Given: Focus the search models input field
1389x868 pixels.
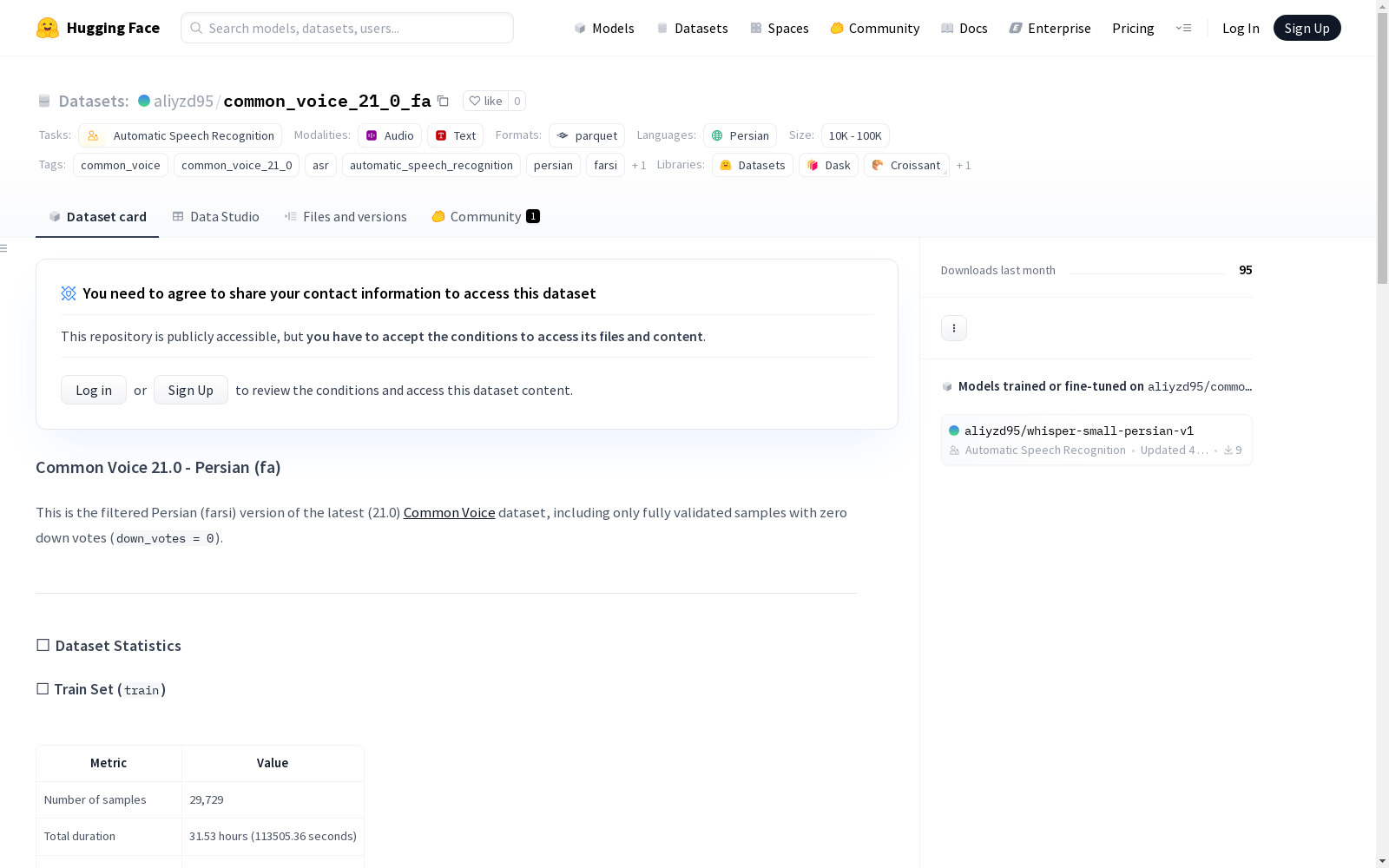Looking at the screenshot, I should click(347, 28).
